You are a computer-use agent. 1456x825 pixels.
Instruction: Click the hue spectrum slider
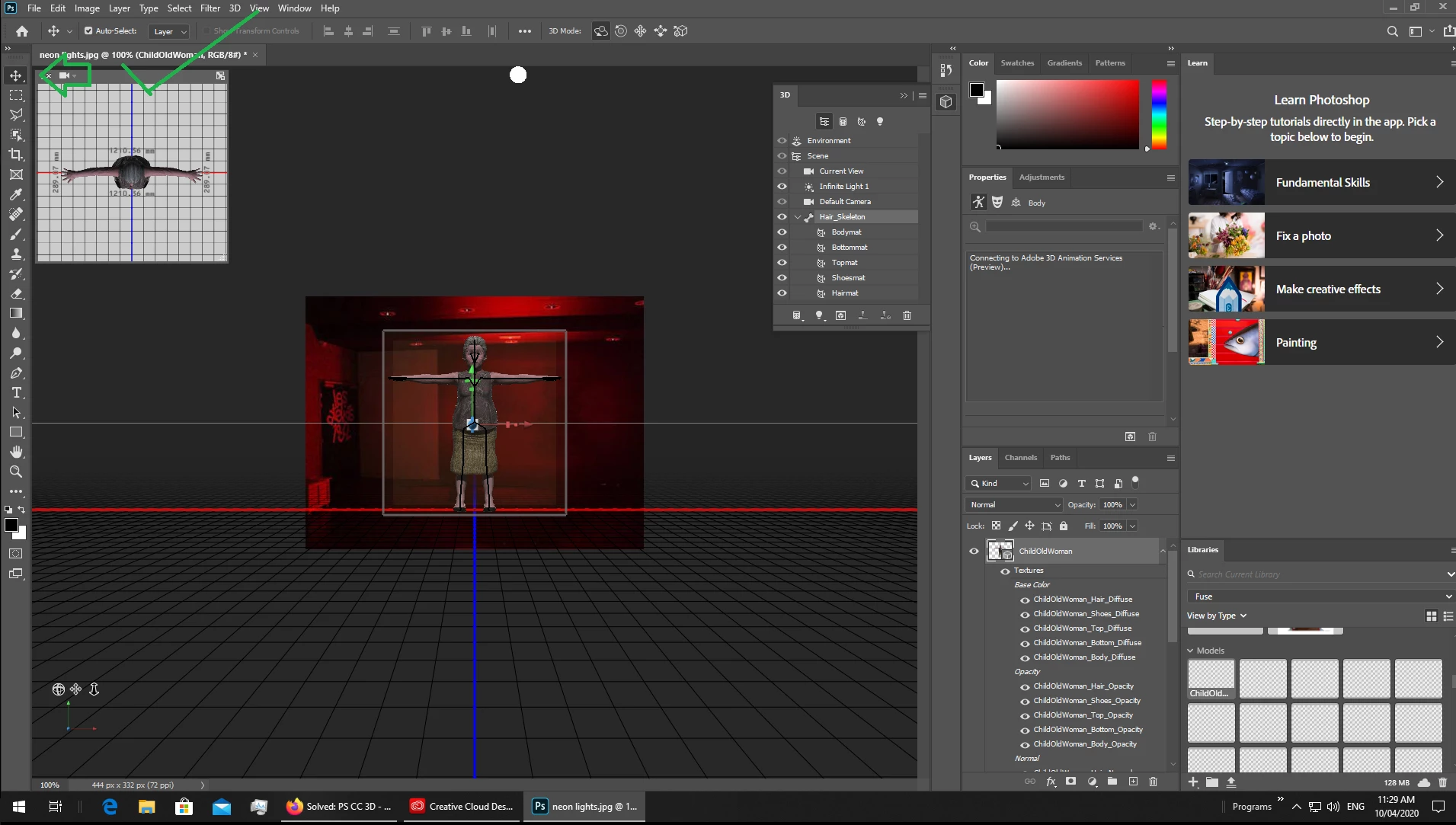[1159, 114]
